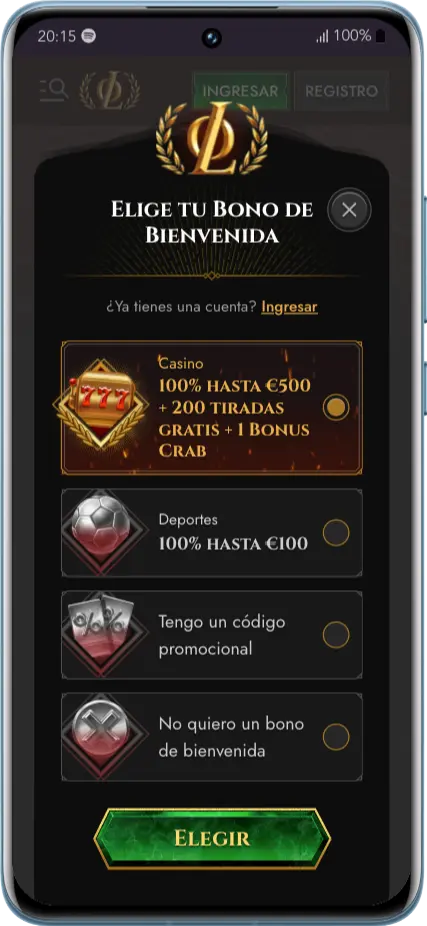Viewport: 427px width, 926px height.
Task: Click the slot machine 777 casino icon
Action: pyautogui.click(x=100, y=405)
